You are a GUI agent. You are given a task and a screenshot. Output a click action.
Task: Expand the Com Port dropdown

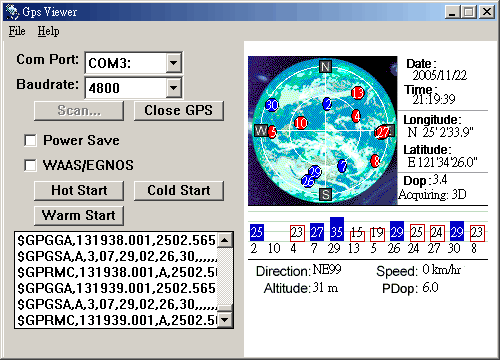click(x=174, y=63)
